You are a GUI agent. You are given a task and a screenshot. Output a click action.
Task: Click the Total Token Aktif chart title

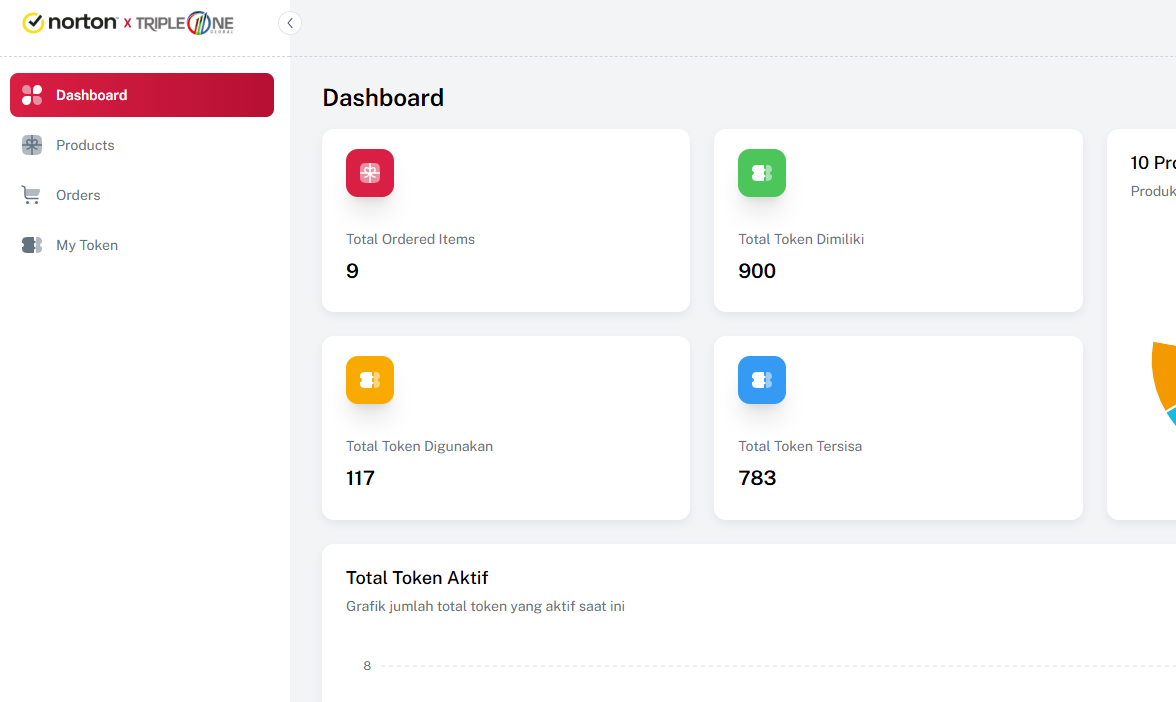(x=417, y=578)
